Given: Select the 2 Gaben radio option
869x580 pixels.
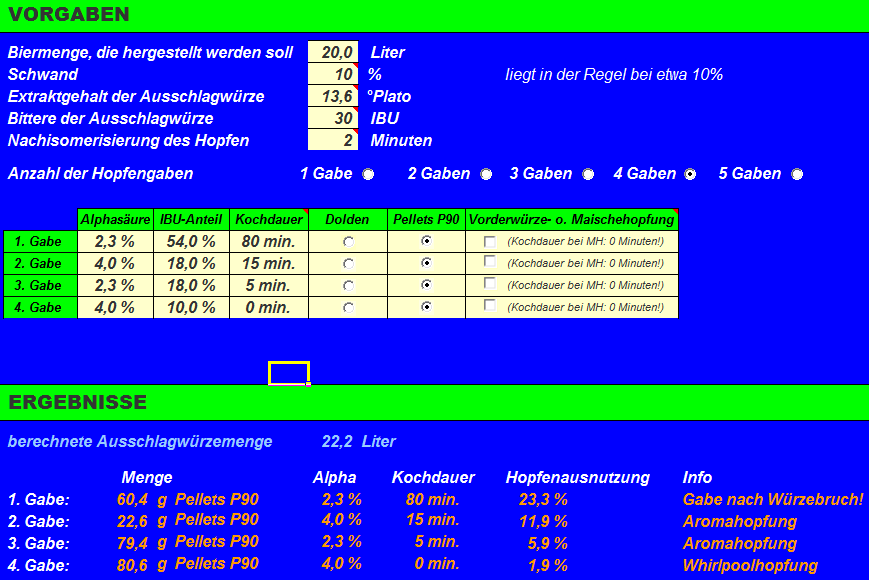Looking at the screenshot, I should (486, 174).
